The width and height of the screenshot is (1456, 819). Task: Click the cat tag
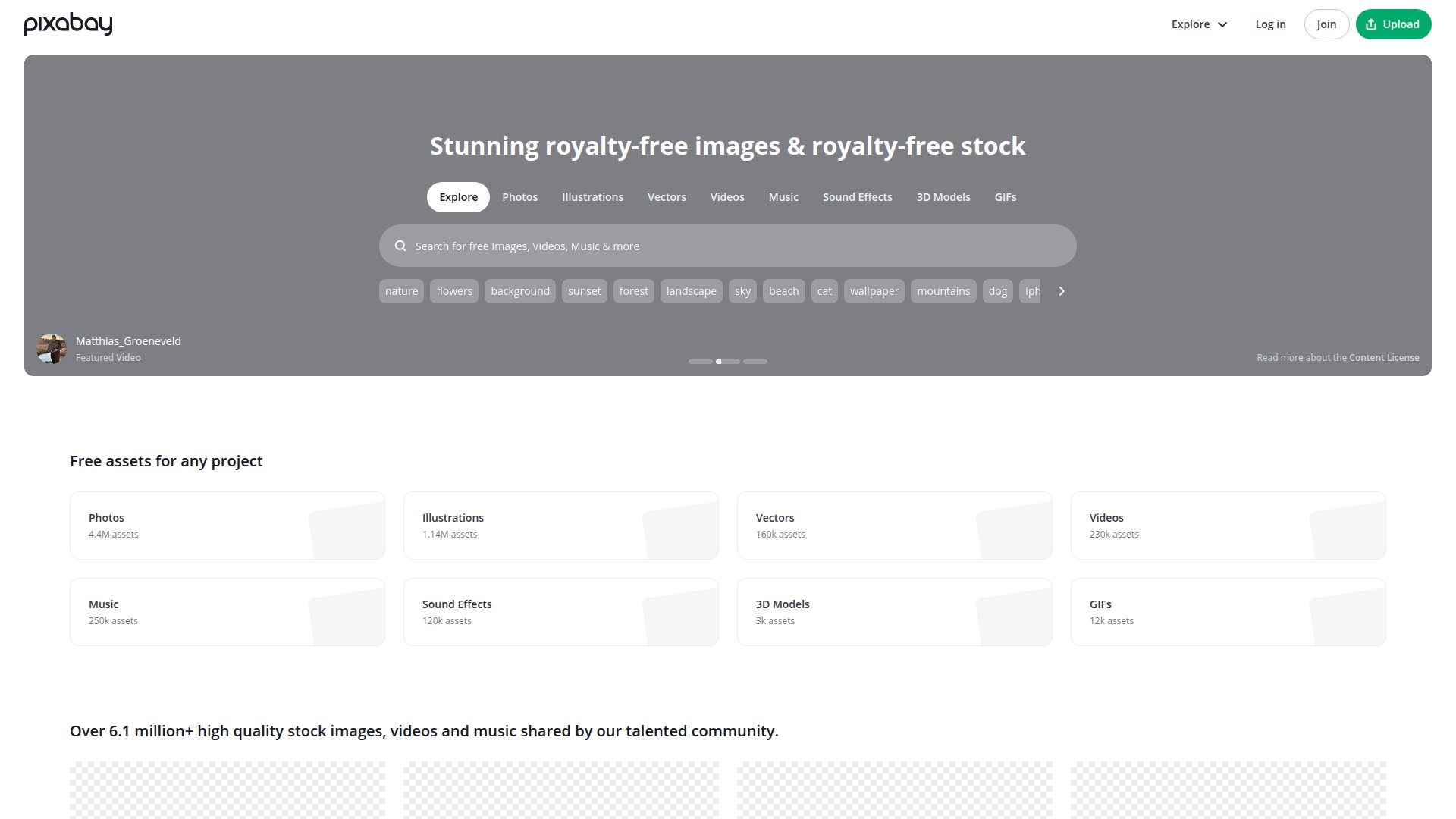click(824, 291)
